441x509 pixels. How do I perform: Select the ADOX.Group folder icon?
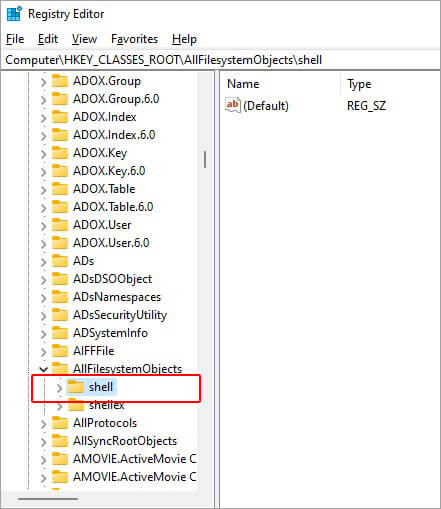pos(60,81)
